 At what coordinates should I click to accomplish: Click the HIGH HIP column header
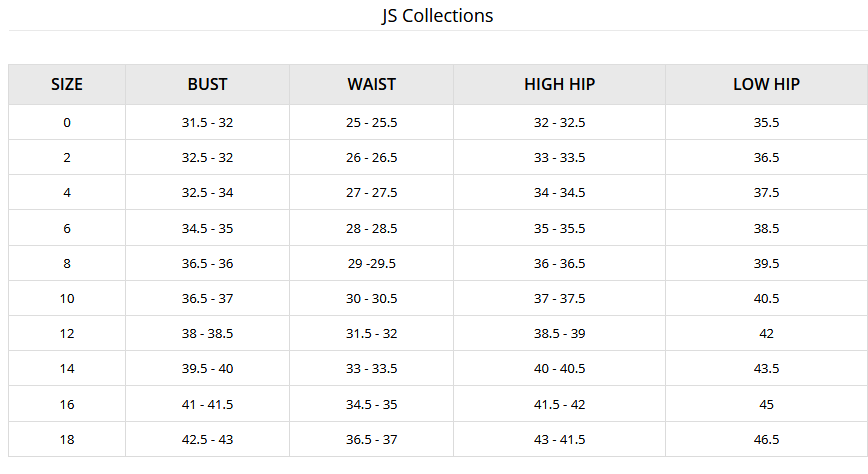tap(559, 85)
